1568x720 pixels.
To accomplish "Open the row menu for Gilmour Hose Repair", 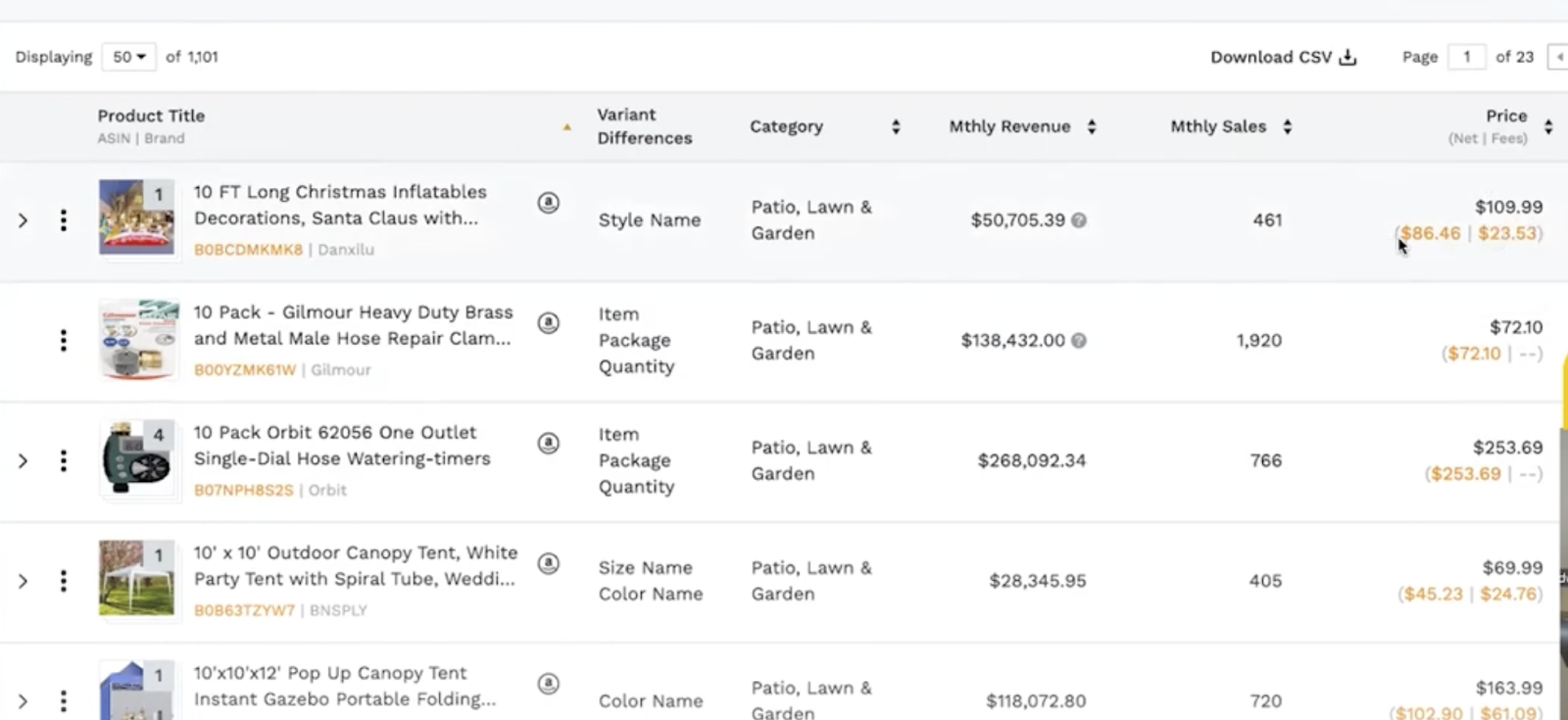I will (64, 340).
